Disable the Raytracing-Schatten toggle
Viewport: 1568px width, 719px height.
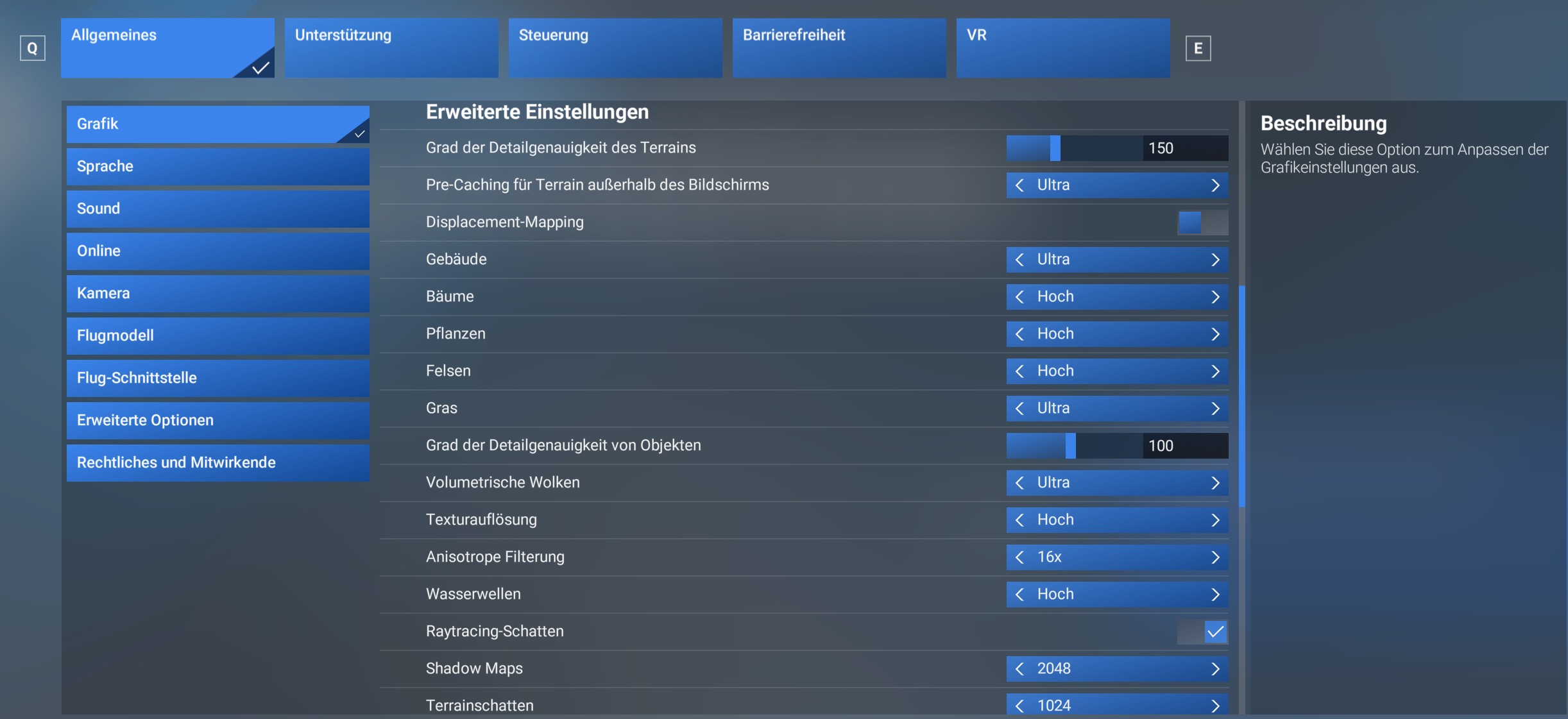tap(1202, 632)
